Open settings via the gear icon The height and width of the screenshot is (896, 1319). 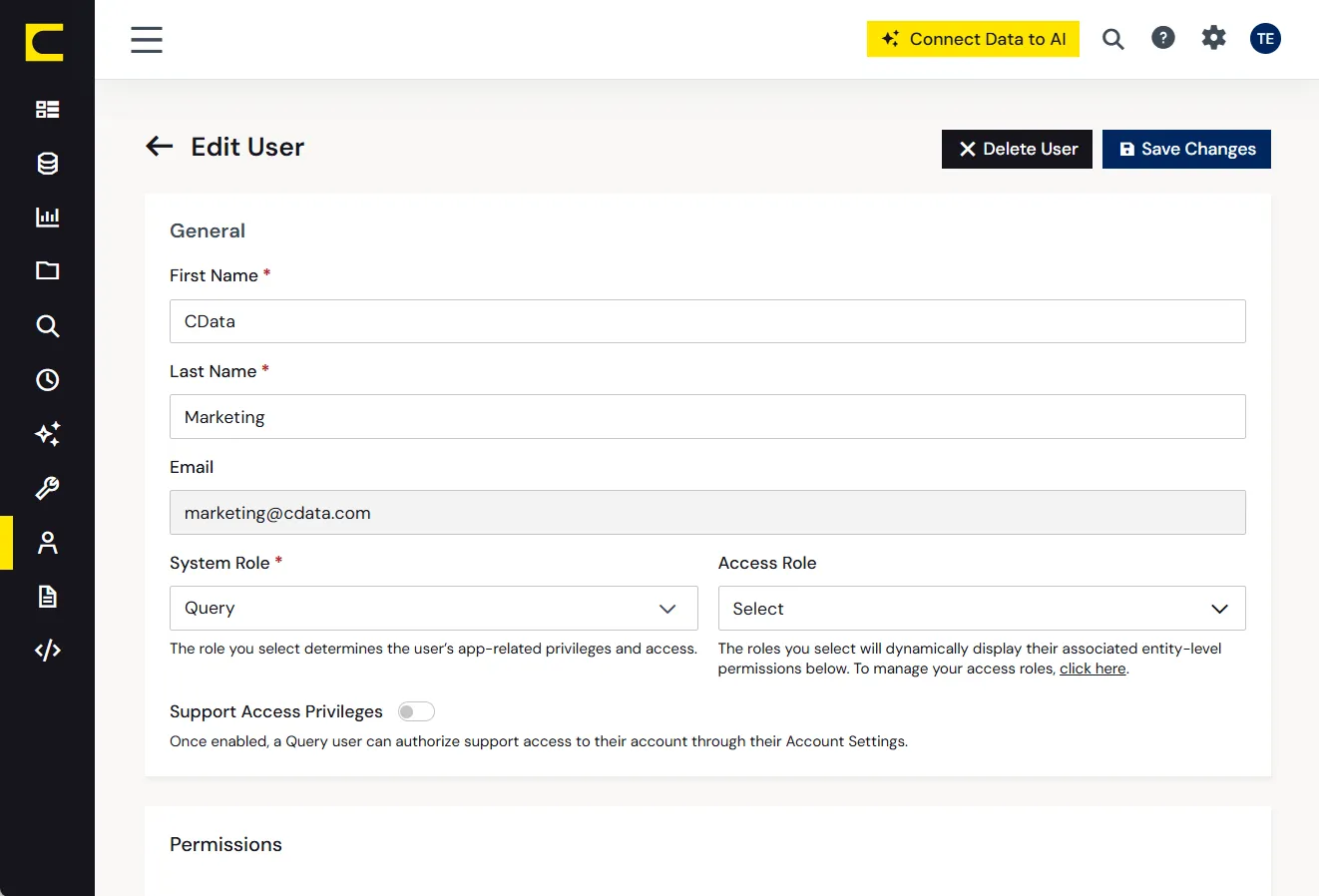click(1213, 38)
